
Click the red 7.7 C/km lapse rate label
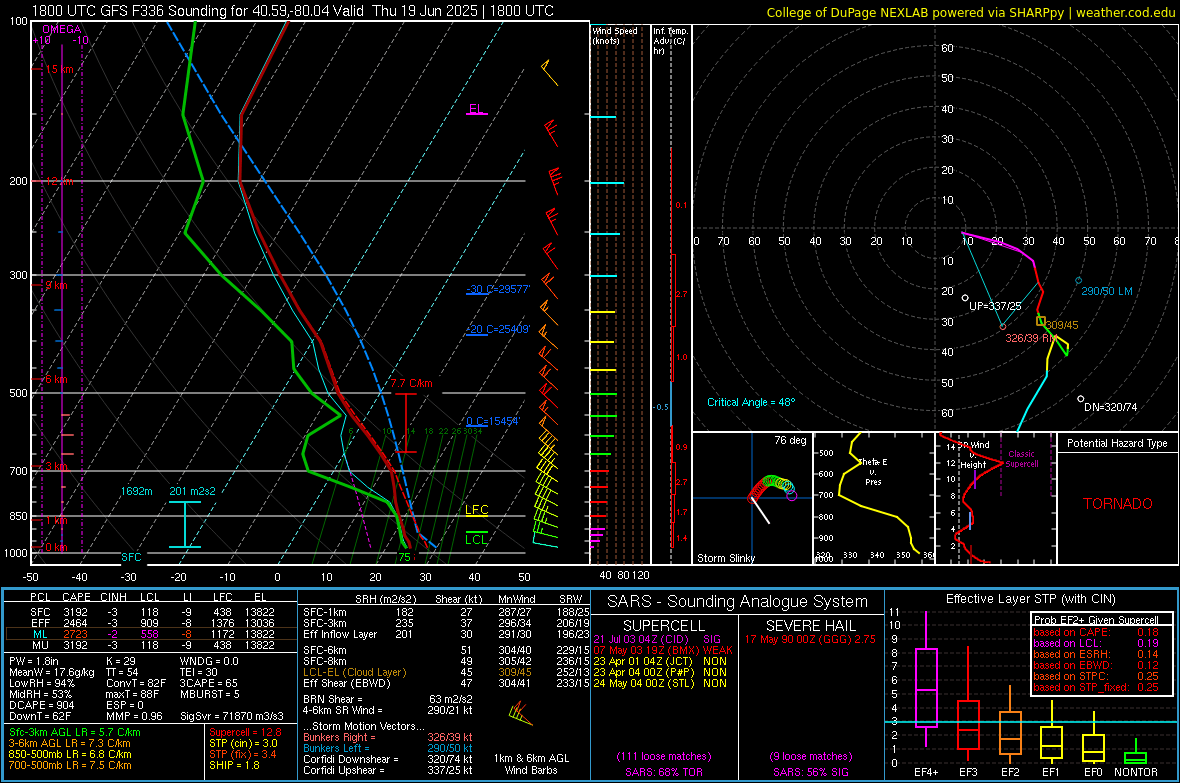[x=411, y=383]
